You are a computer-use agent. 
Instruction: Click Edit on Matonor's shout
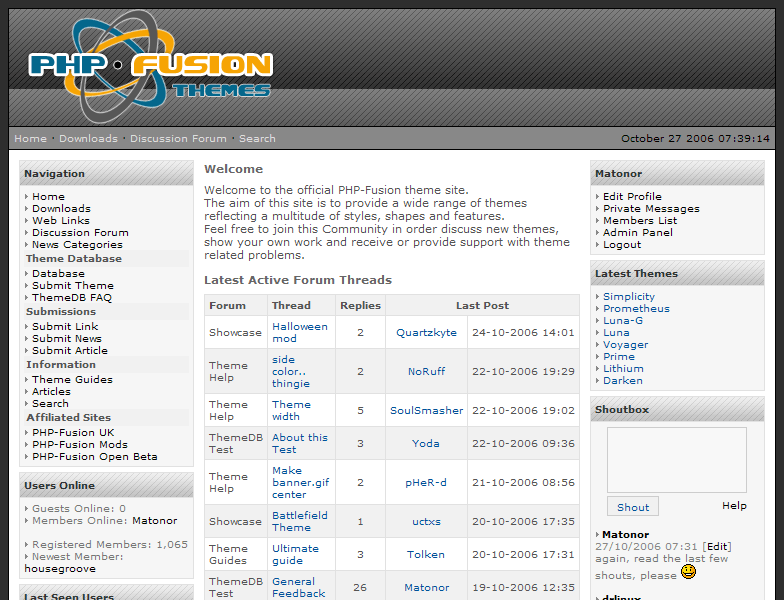coord(717,546)
